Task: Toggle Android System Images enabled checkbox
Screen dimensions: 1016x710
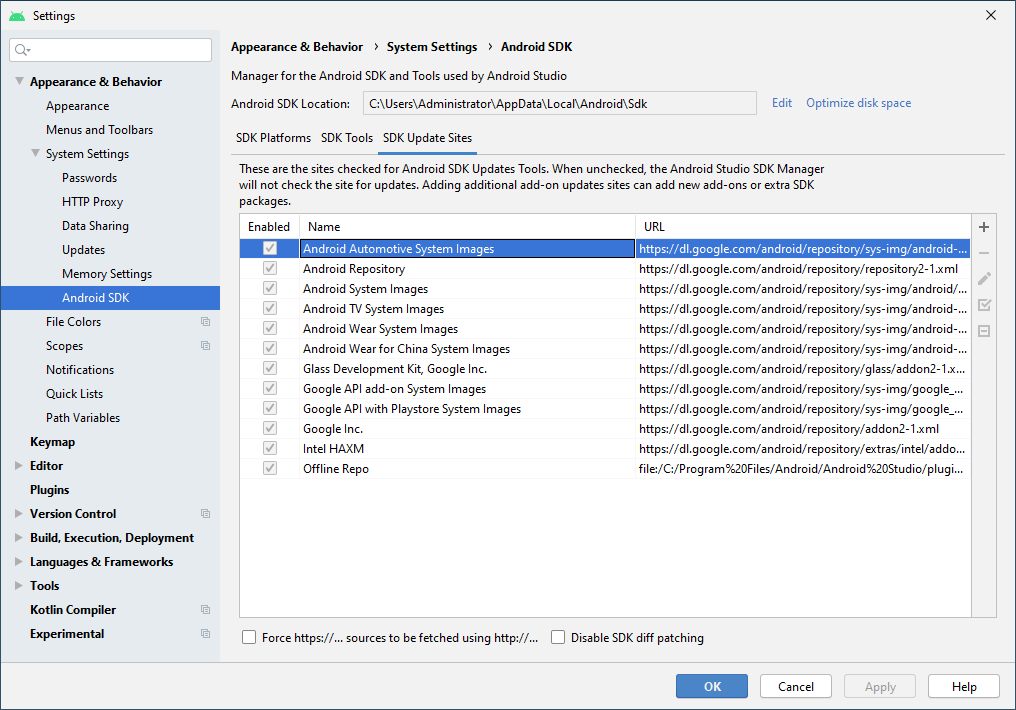Action: click(270, 288)
